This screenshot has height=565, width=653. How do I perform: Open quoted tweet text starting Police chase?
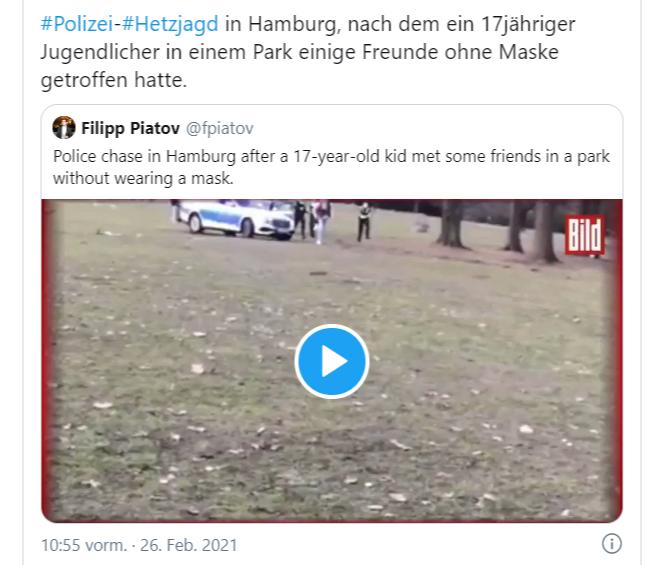point(331,167)
